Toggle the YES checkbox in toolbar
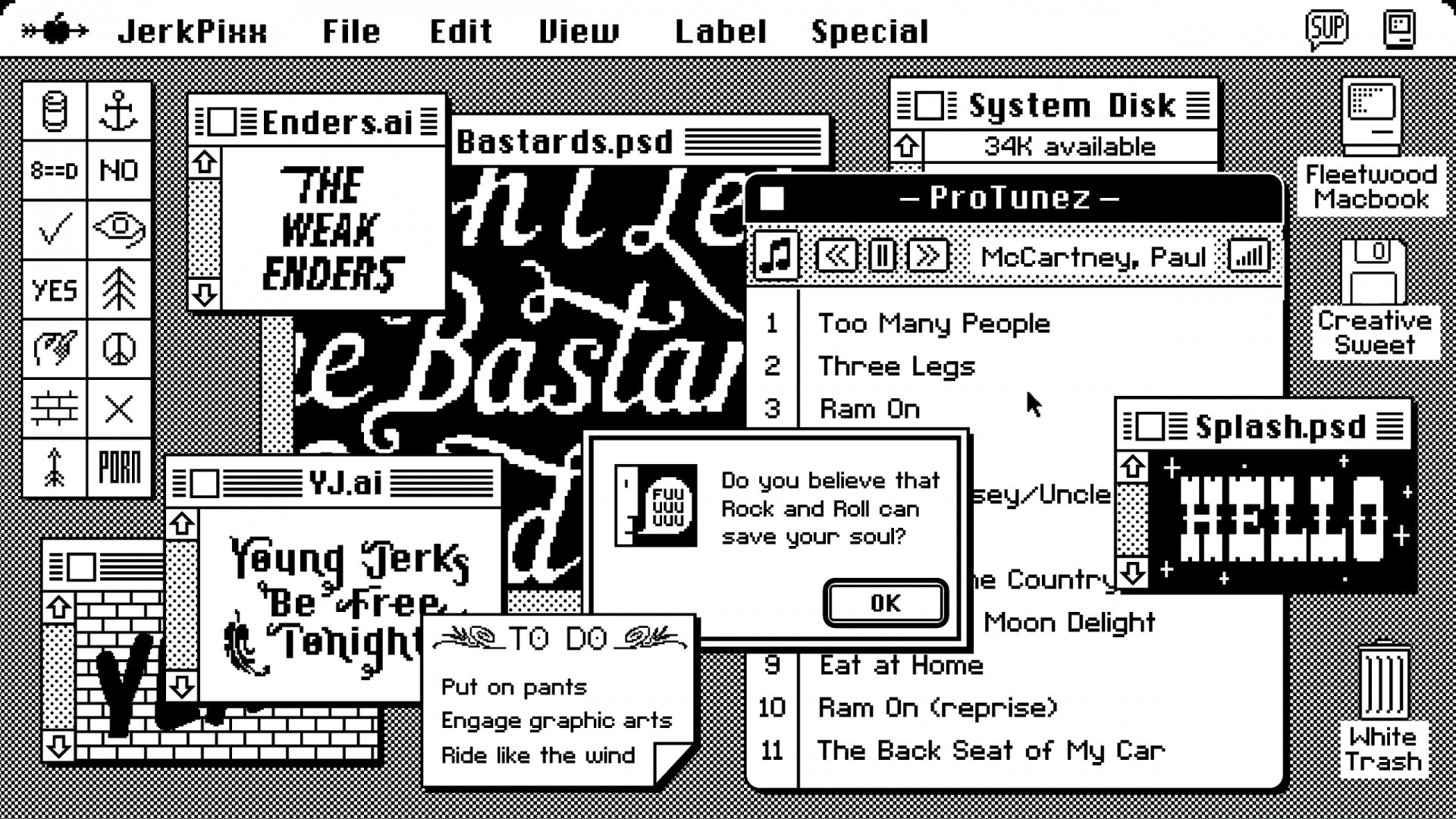 pyautogui.click(x=55, y=288)
